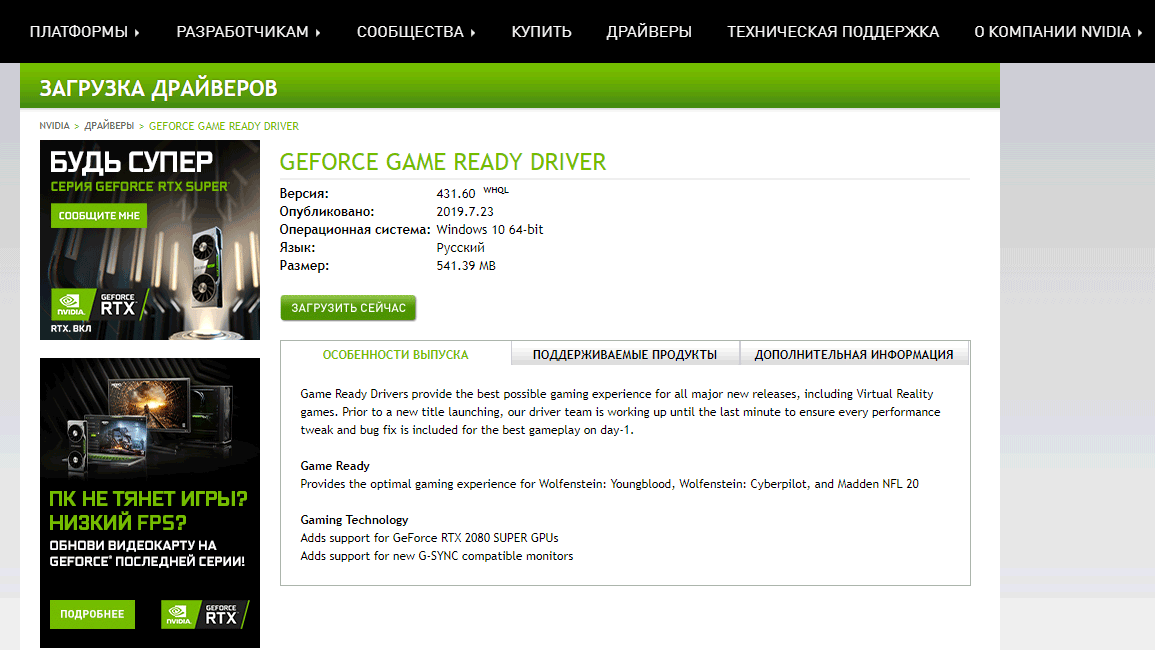1155x650 pixels.
Task: Go to the КУПИТЬ page
Action: (x=541, y=32)
